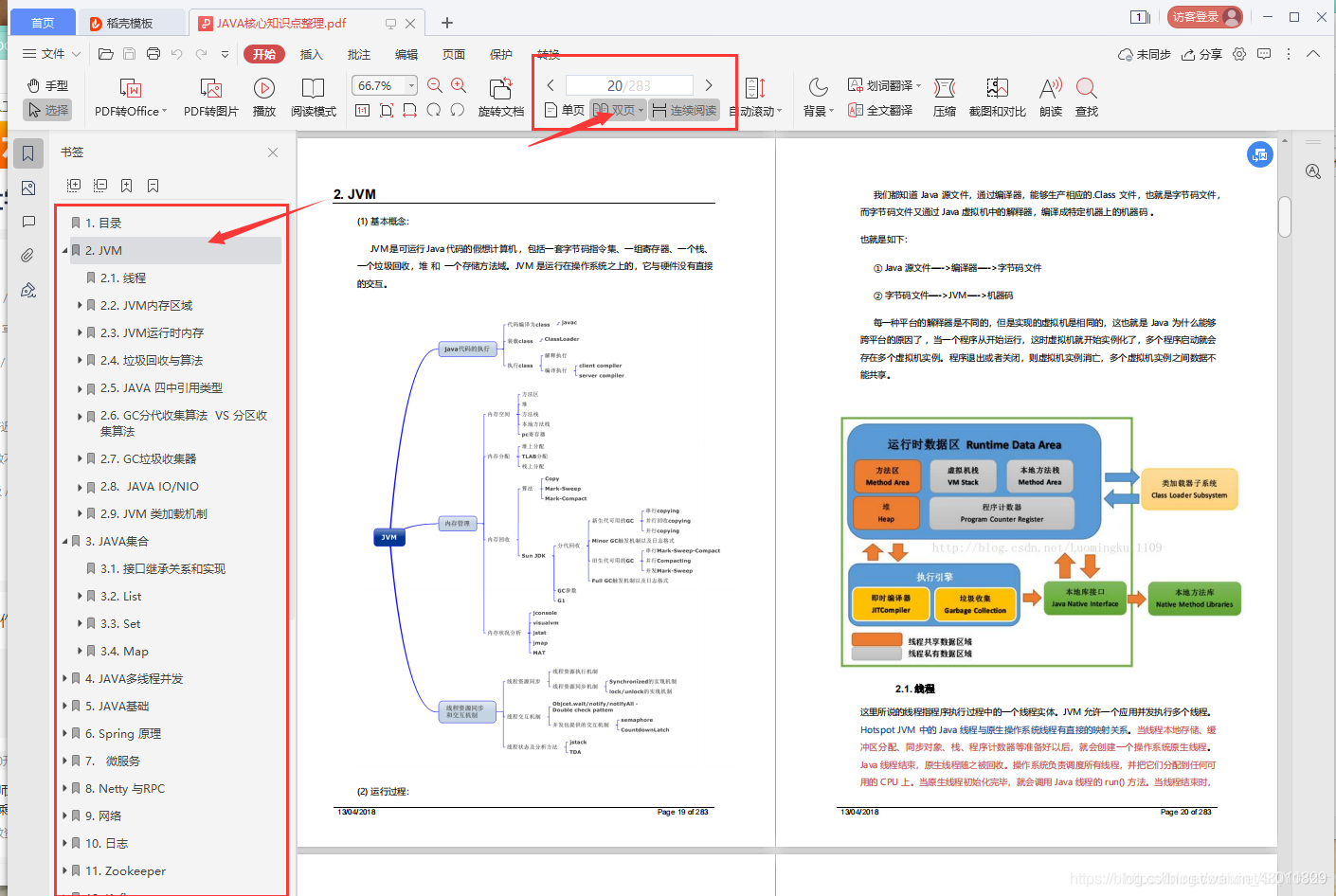Image resolution: width=1336 pixels, height=896 pixels.
Task: Click the zoom out magnifier icon
Action: pos(435,85)
